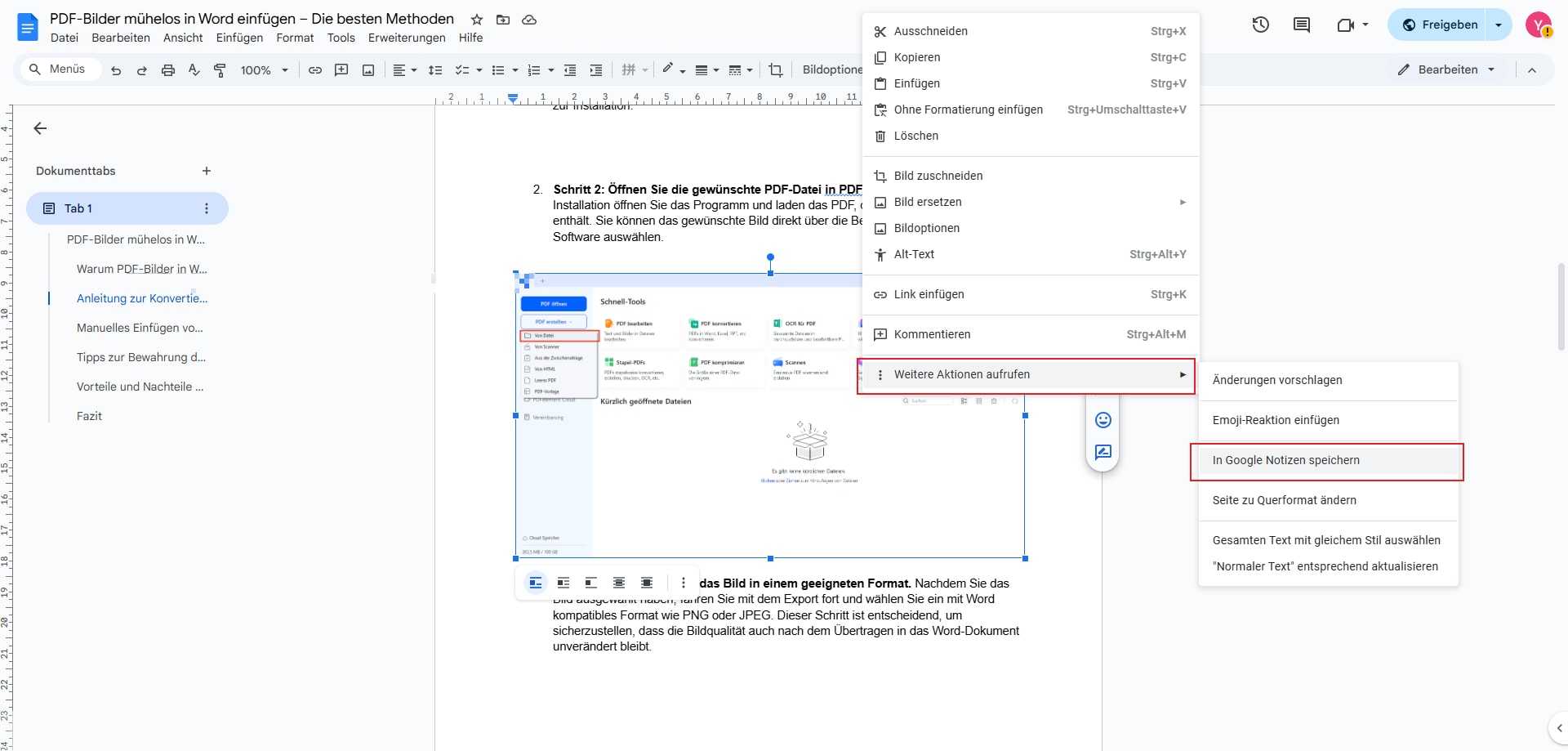Set image to break text mode
Image resolution: width=1568 pixels, height=751 pixels.
tap(591, 583)
